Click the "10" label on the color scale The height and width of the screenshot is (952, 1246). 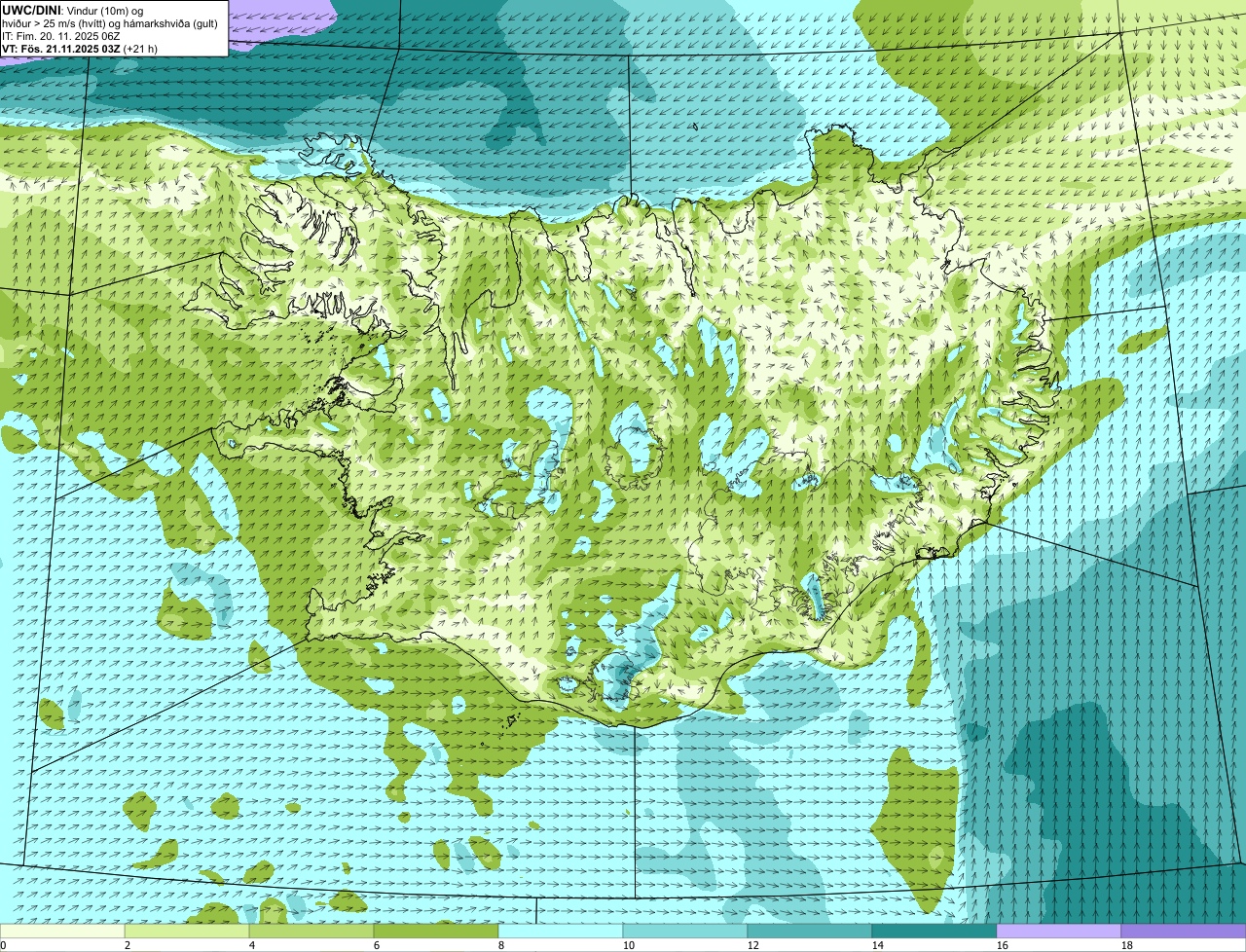[x=629, y=945]
